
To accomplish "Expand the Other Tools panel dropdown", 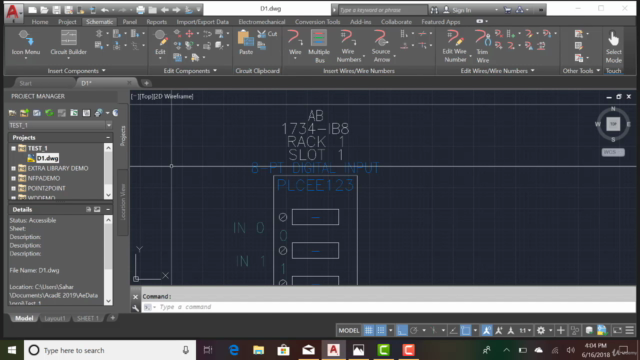I will [598, 71].
